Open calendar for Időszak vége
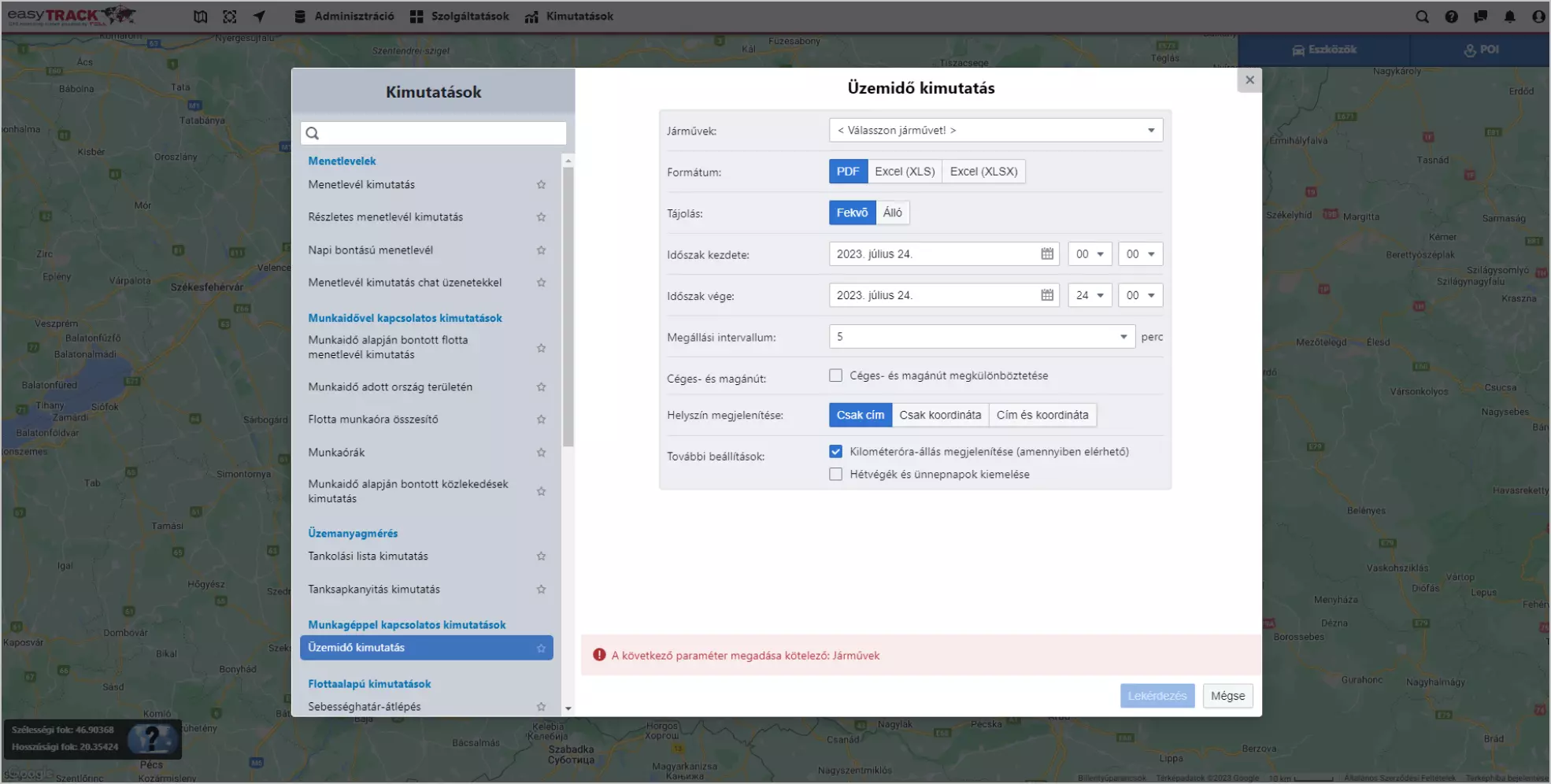Image resolution: width=1551 pixels, height=784 pixels. pos(1046,295)
